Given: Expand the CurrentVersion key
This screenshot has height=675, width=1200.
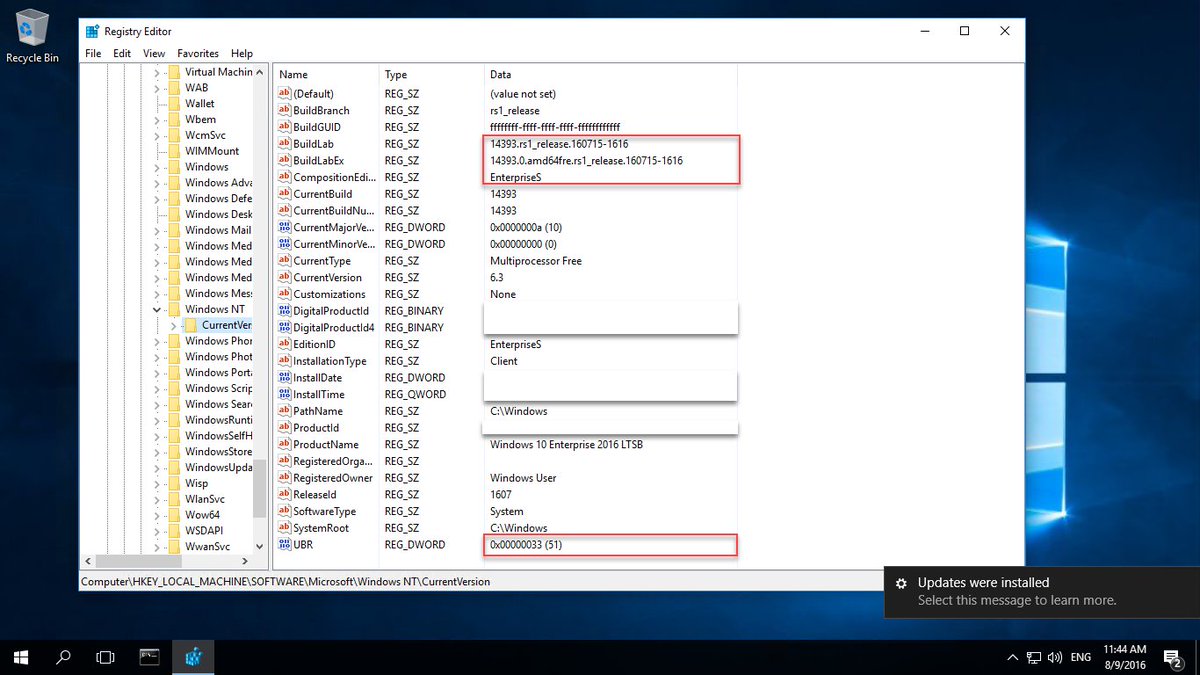Looking at the screenshot, I should (x=173, y=325).
